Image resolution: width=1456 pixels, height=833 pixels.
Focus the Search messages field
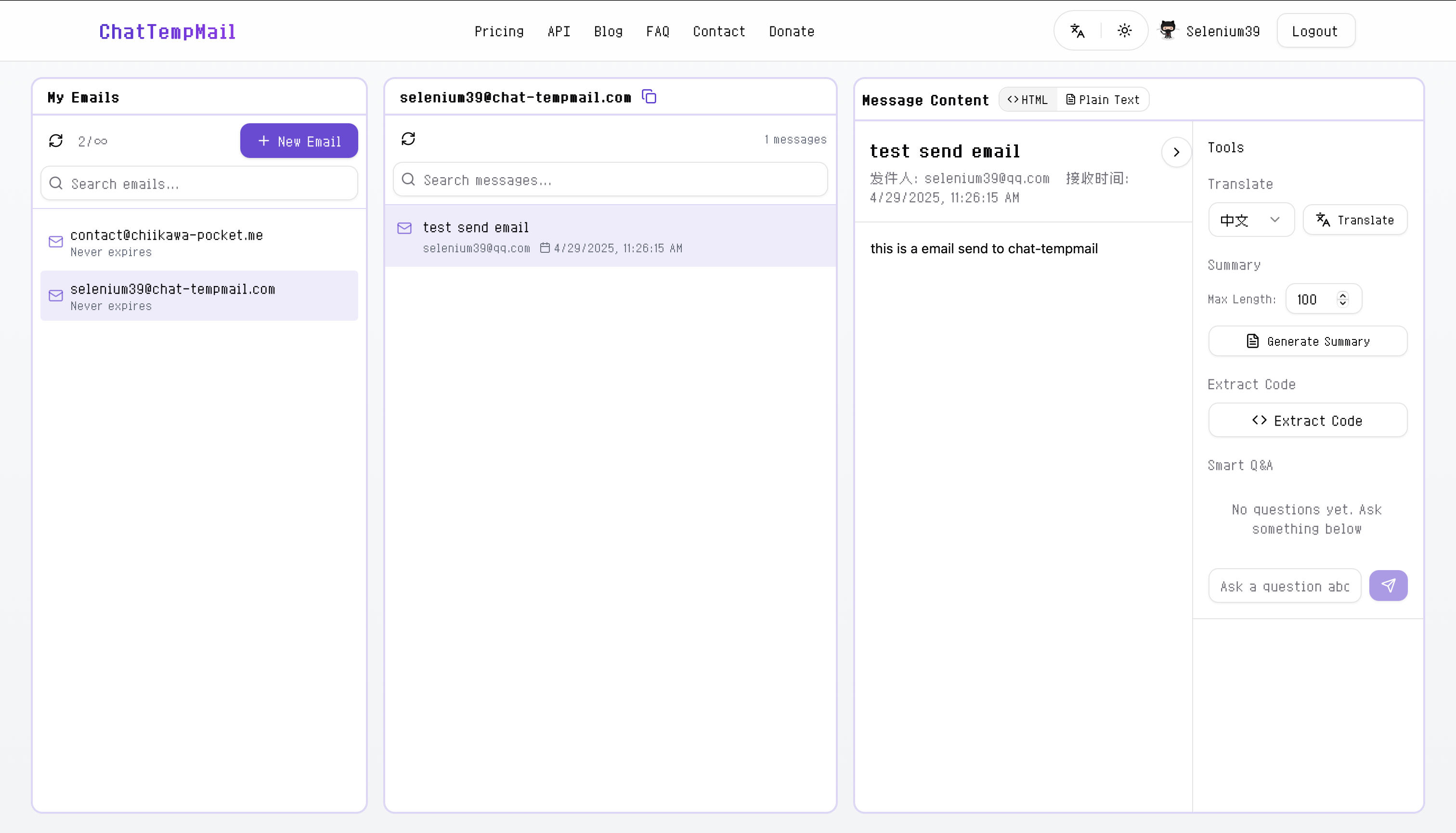tap(610, 180)
